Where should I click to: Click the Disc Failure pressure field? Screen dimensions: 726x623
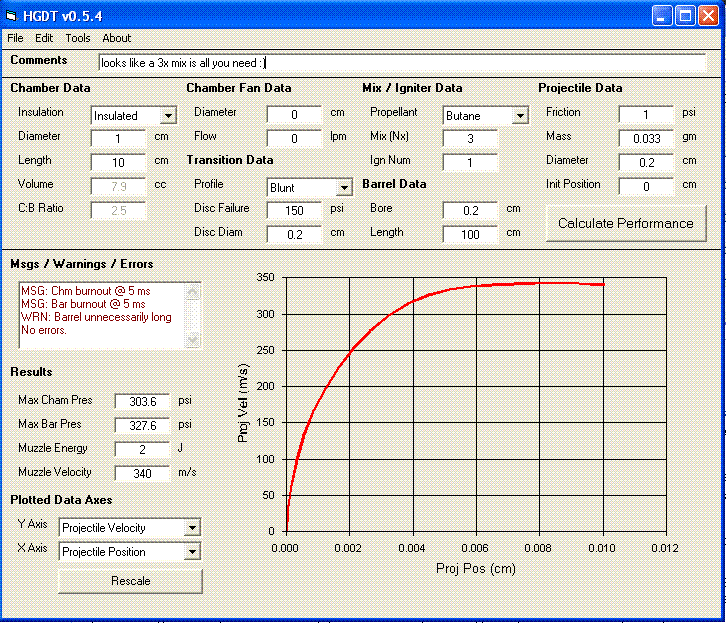click(294, 210)
